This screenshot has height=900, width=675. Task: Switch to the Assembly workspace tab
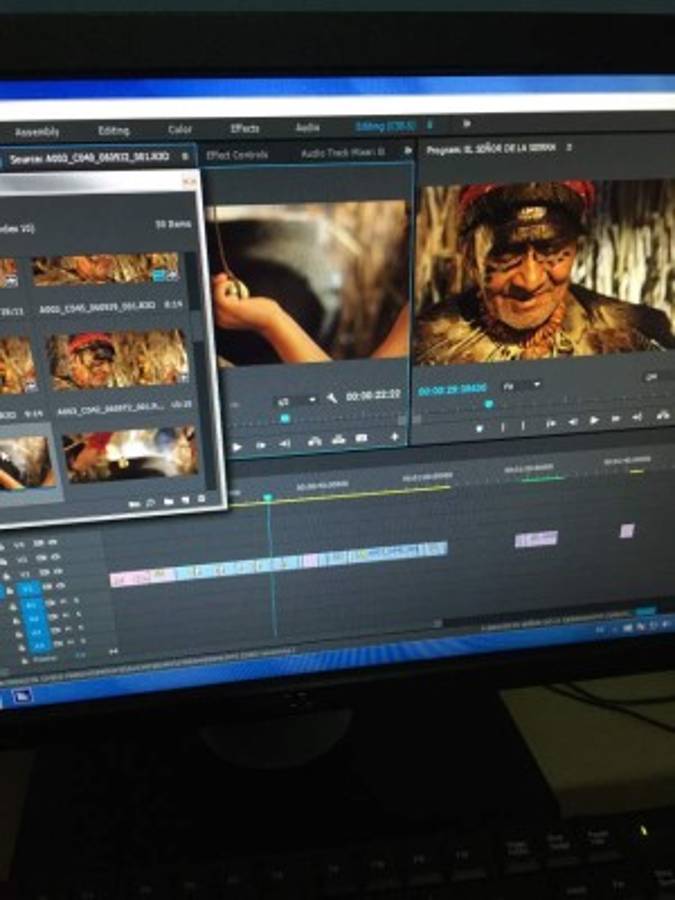[37, 132]
